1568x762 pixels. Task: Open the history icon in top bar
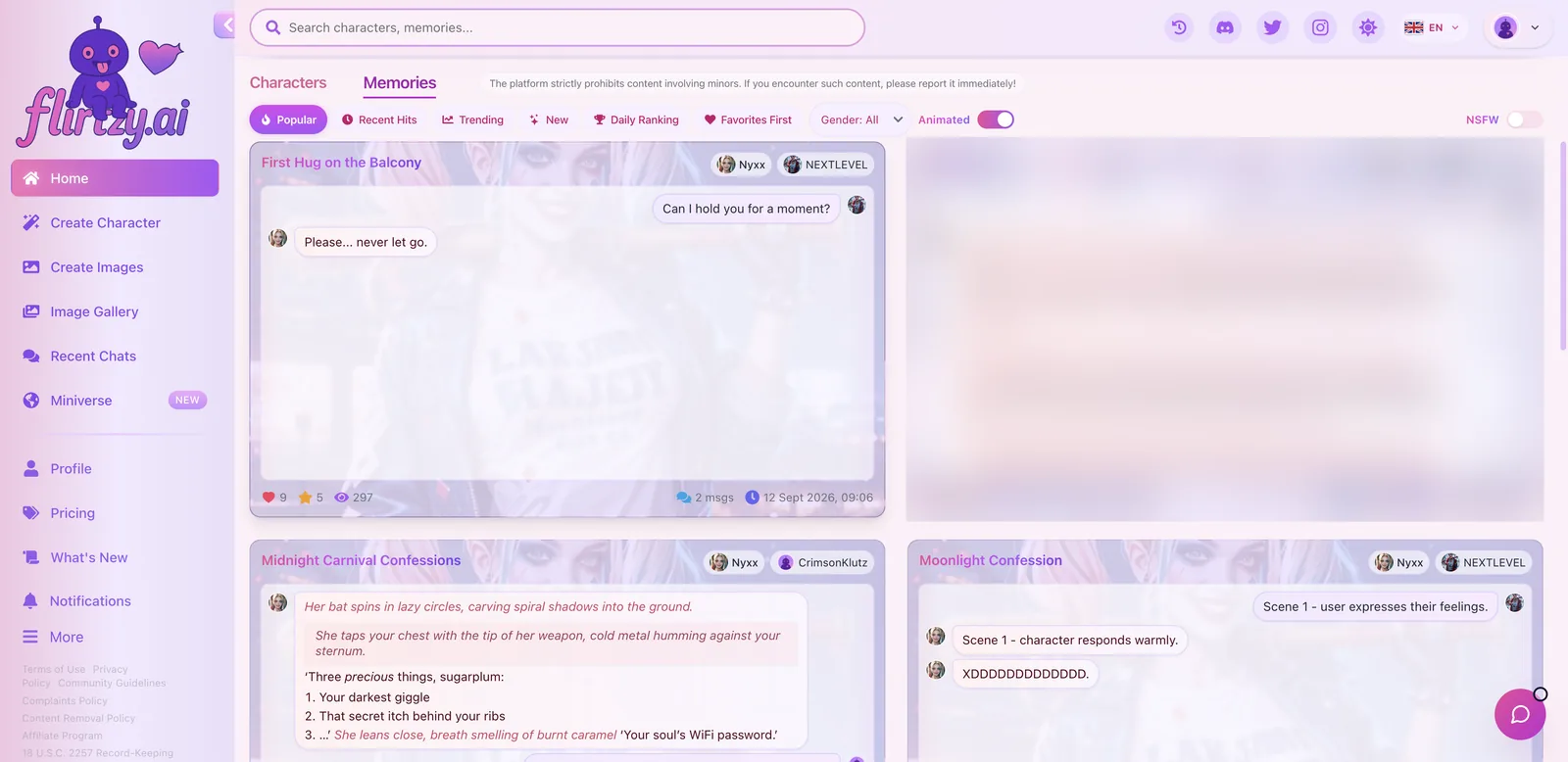coord(1179,27)
